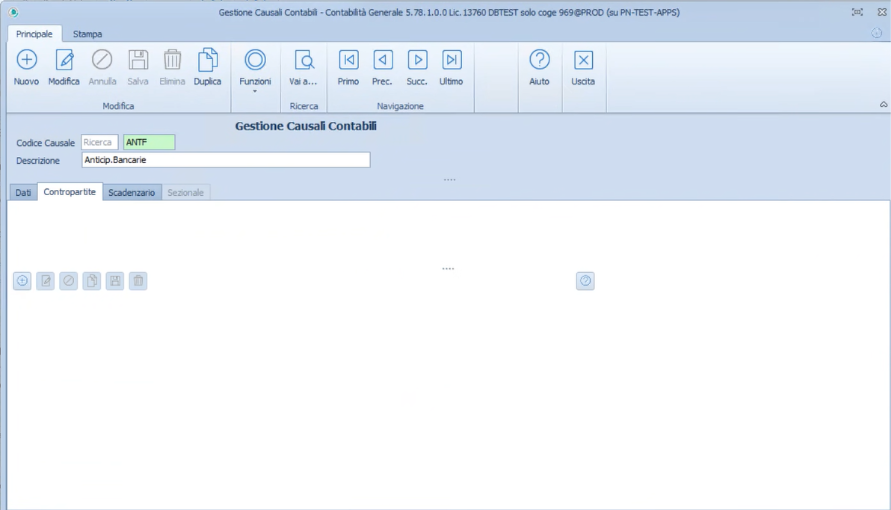Switch to the Stampa ribbon tab

(87, 34)
